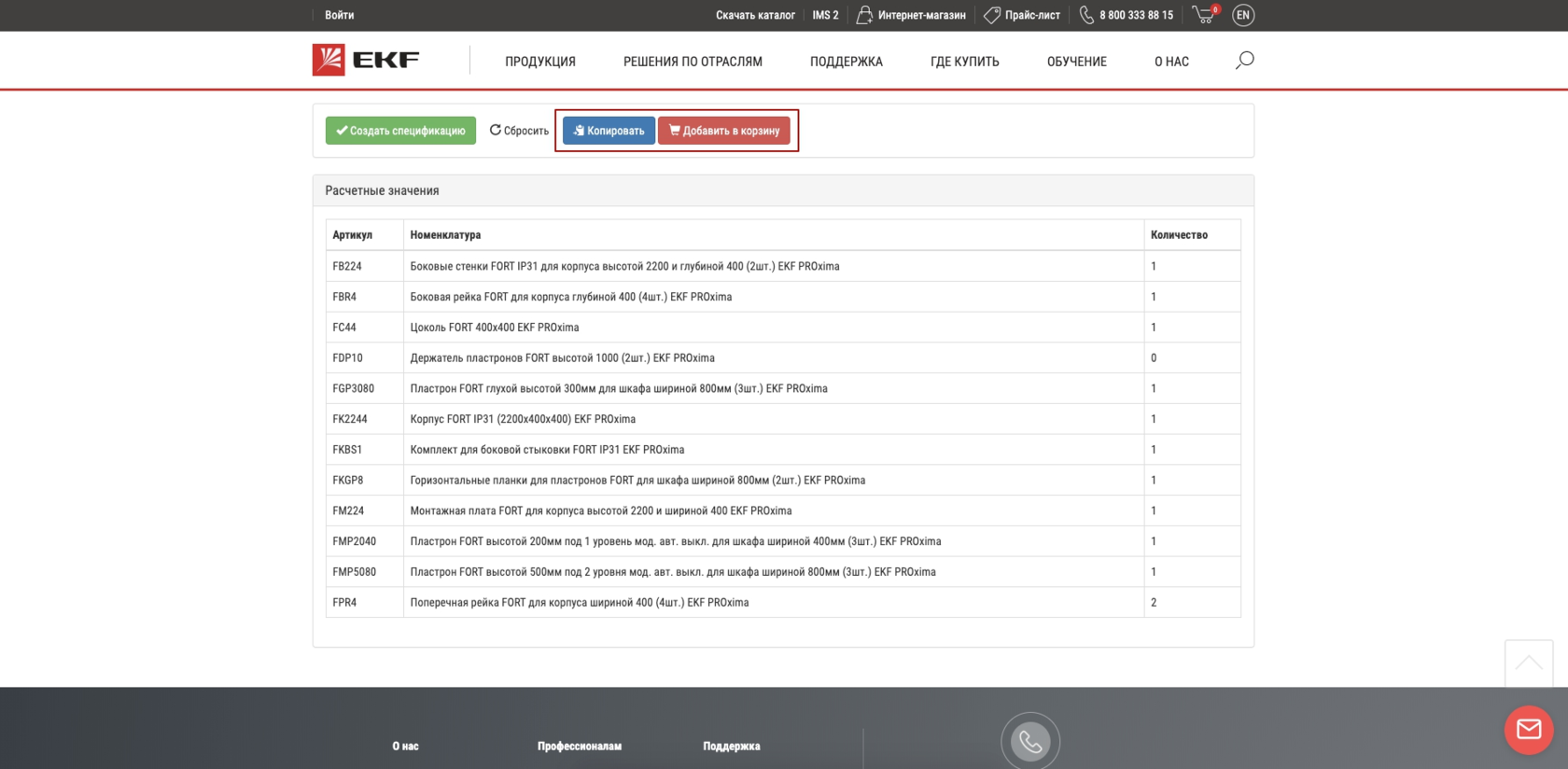This screenshot has height=769, width=1568.
Task: Open Обучение menu
Action: coord(1077,62)
